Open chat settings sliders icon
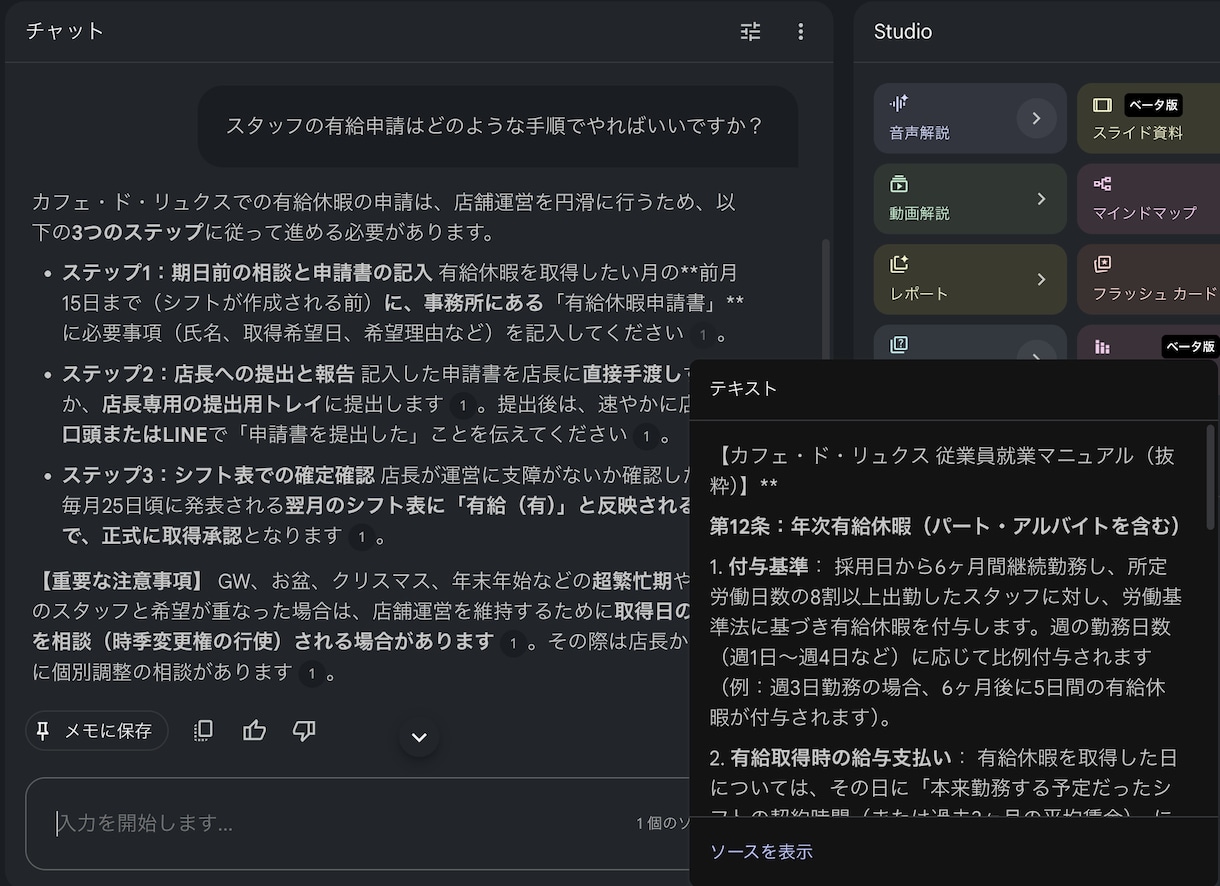 tap(750, 32)
